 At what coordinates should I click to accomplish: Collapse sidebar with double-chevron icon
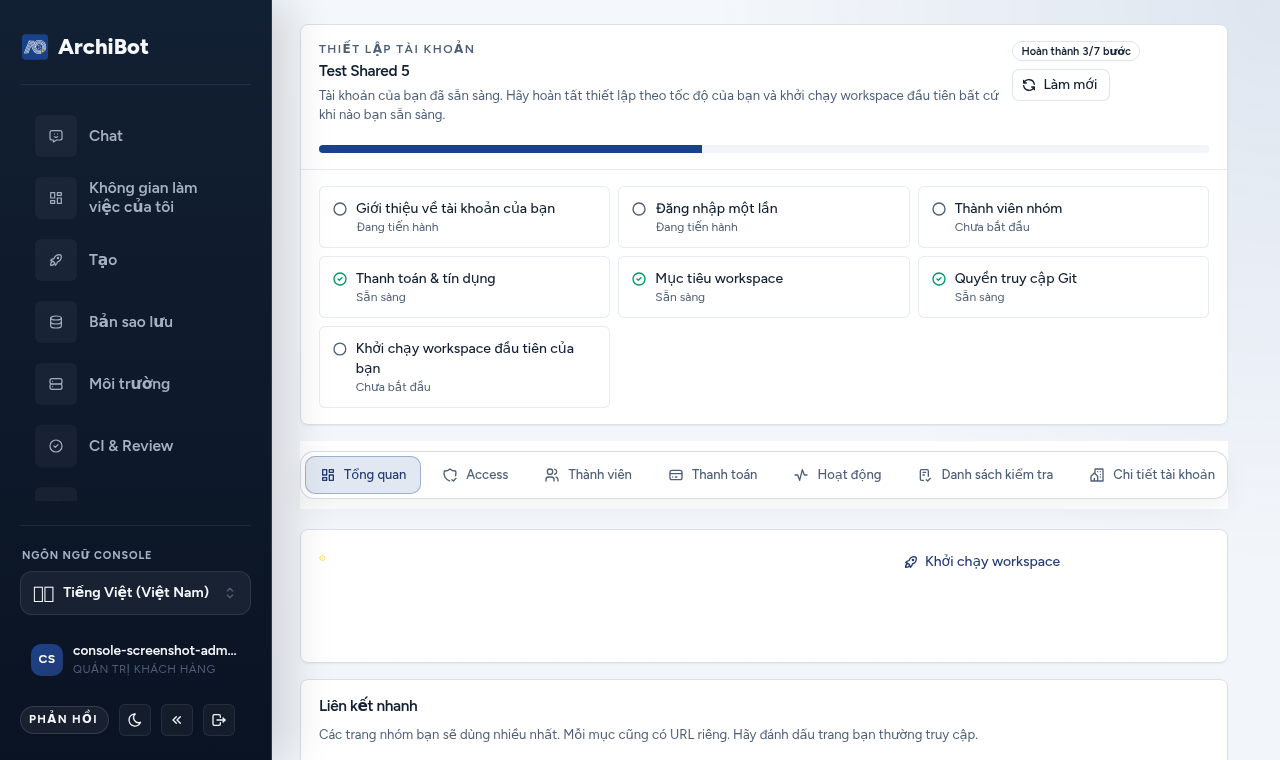click(x=177, y=720)
